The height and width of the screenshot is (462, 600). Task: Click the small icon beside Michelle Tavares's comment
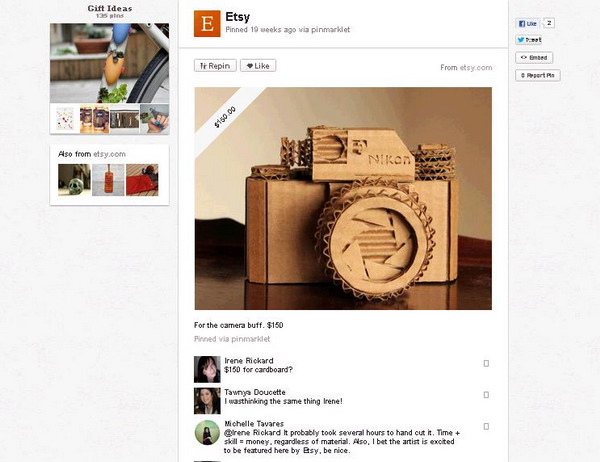[486, 426]
